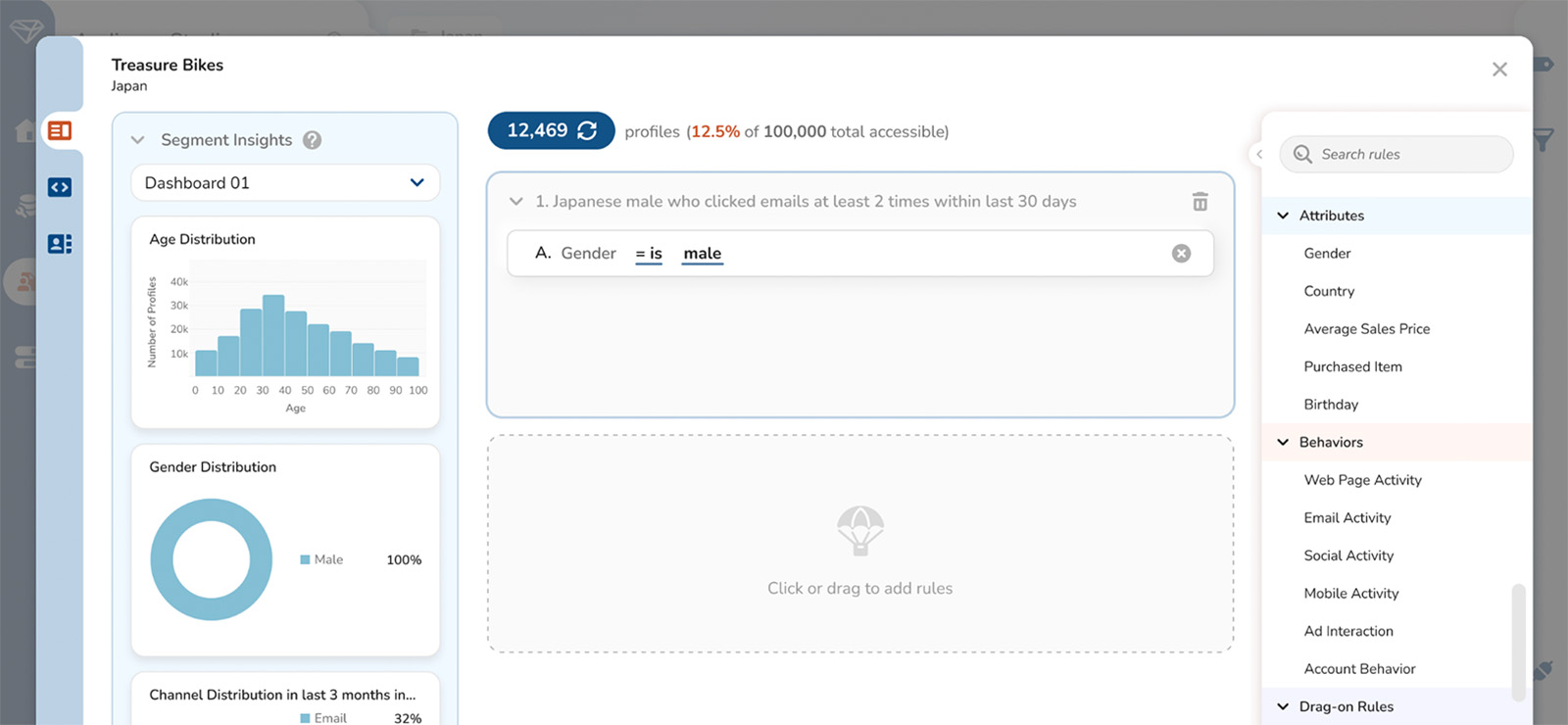Screen dimensions: 1568x725
Task: Click the 'Channel Distribution in last 3 months' title
Action: click(282, 695)
